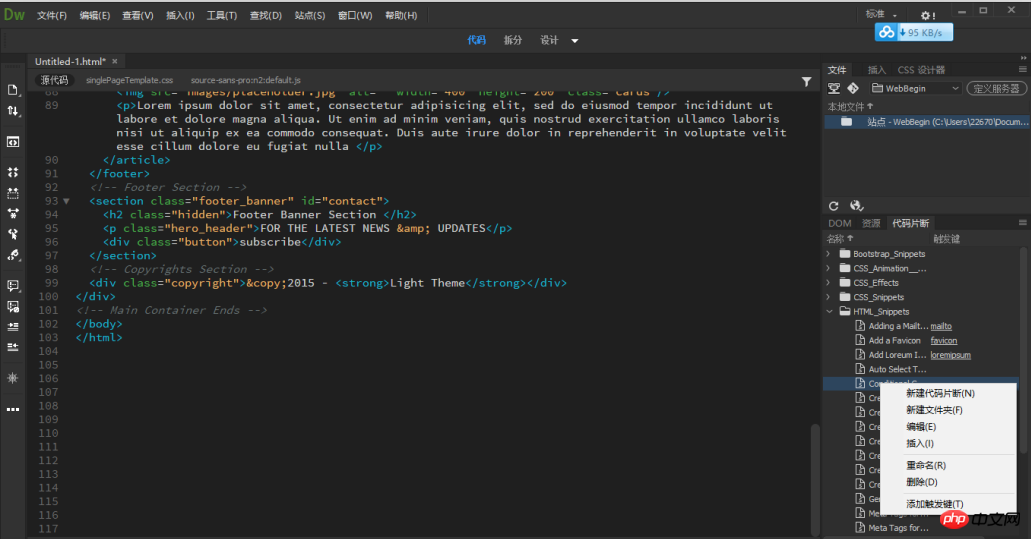Close the Untitled-1.html tab
The image size is (1031, 539).
click(x=114, y=61)
